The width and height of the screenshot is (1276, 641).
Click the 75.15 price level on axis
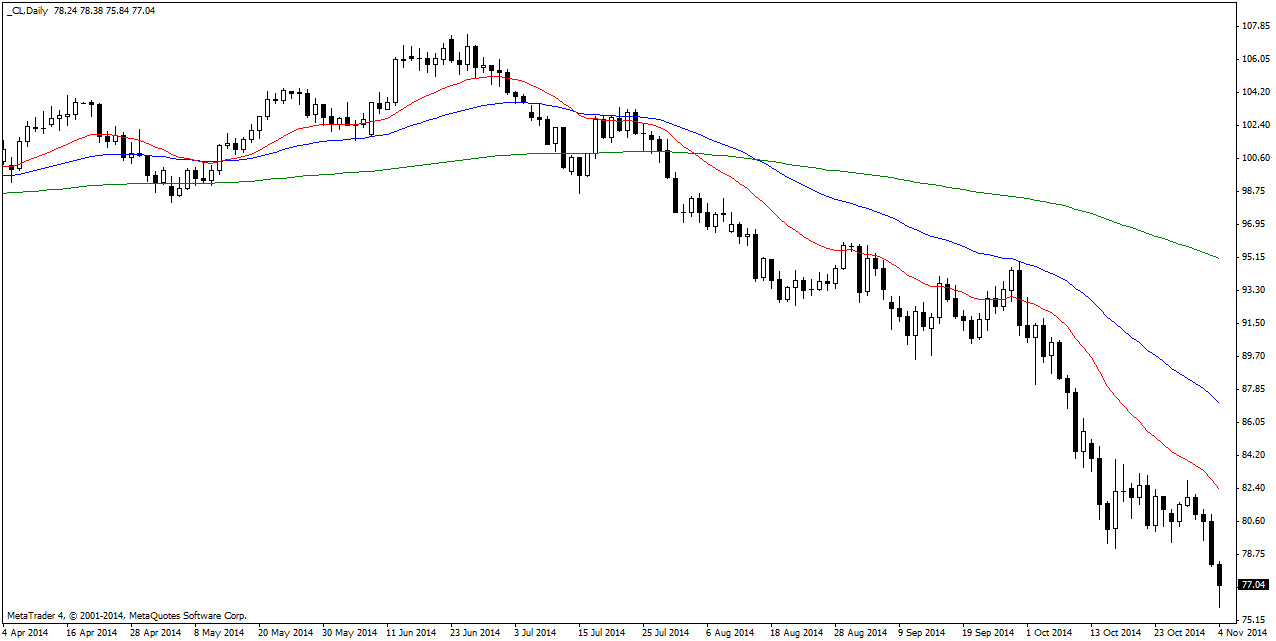[x=1253, y=619]
